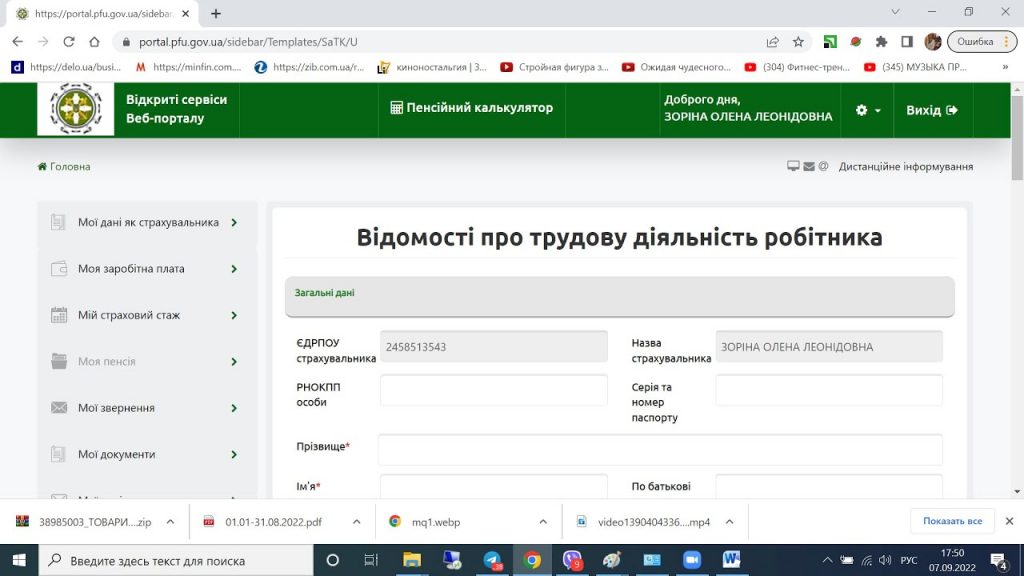Reload the page using browser refresh icon
The image size is (1024, 576).
69,42
